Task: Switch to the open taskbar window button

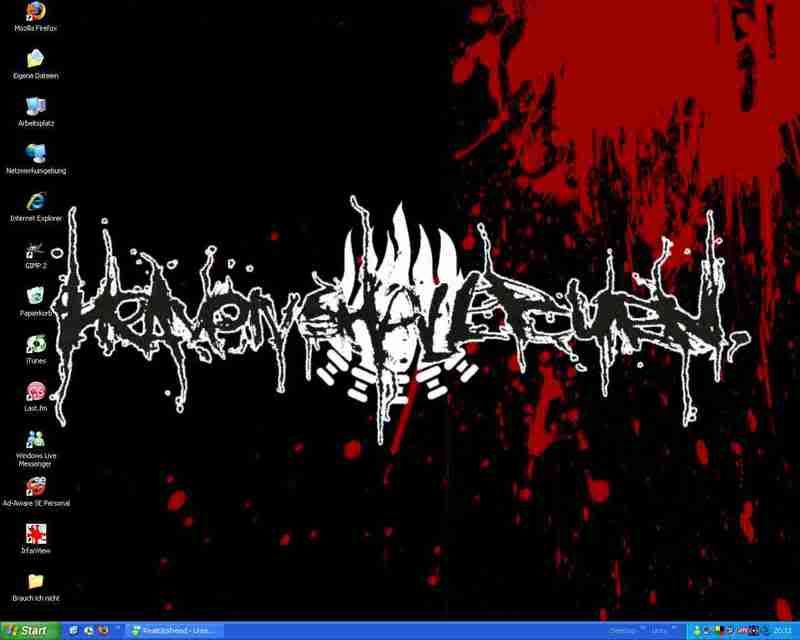Action: (174, 631)
